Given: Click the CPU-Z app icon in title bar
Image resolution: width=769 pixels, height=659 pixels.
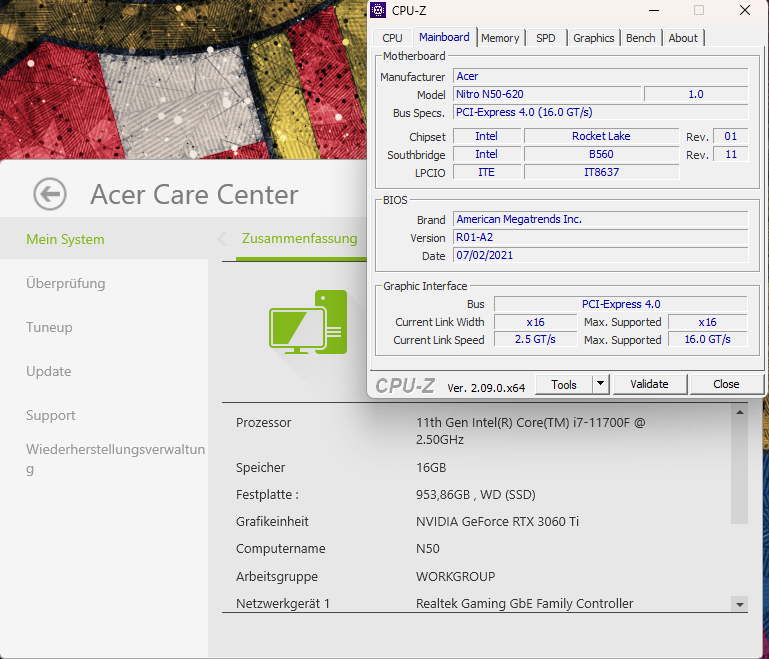Looking at the screenshot, I should click(378, 10).
